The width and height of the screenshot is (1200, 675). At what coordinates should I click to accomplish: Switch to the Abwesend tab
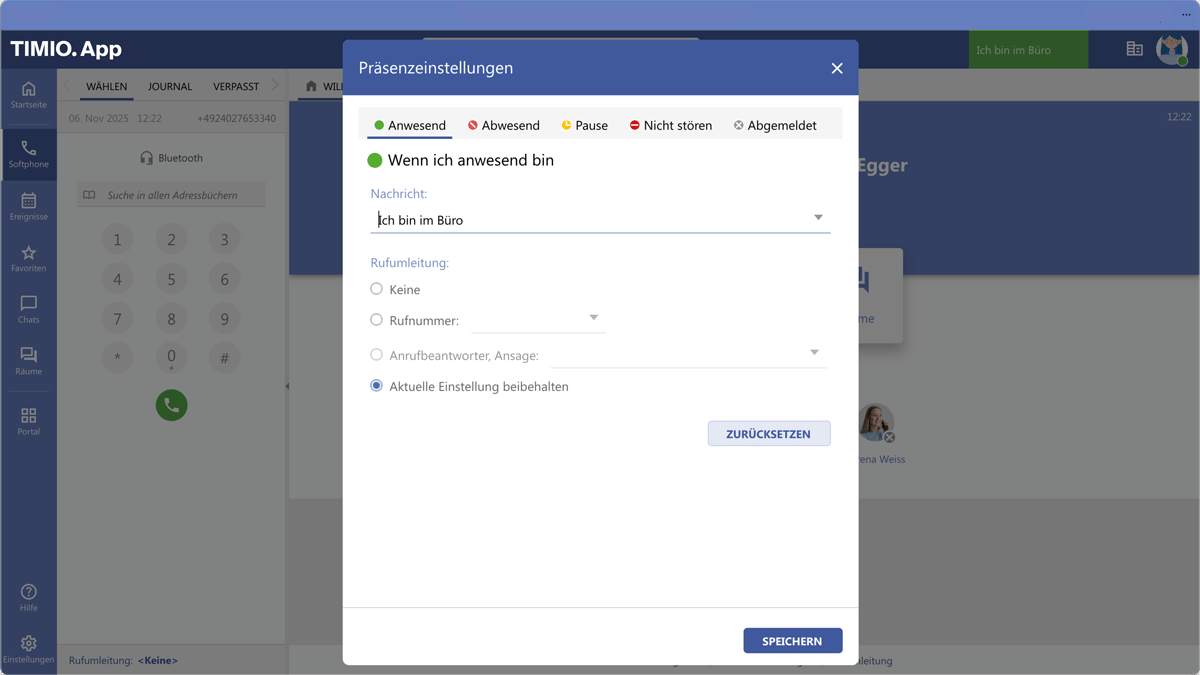tap(504, 125)
